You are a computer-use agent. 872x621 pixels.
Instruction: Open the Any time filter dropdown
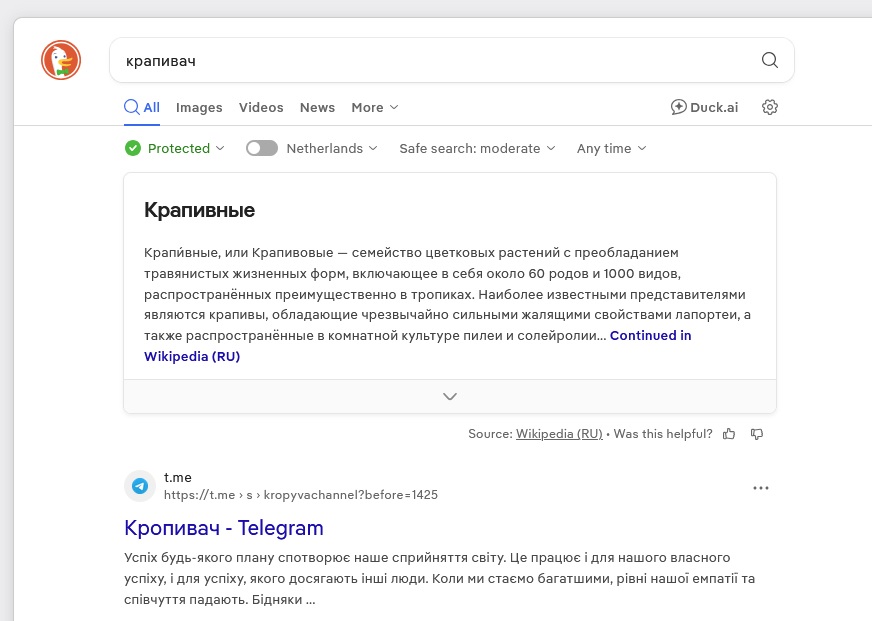611,148
